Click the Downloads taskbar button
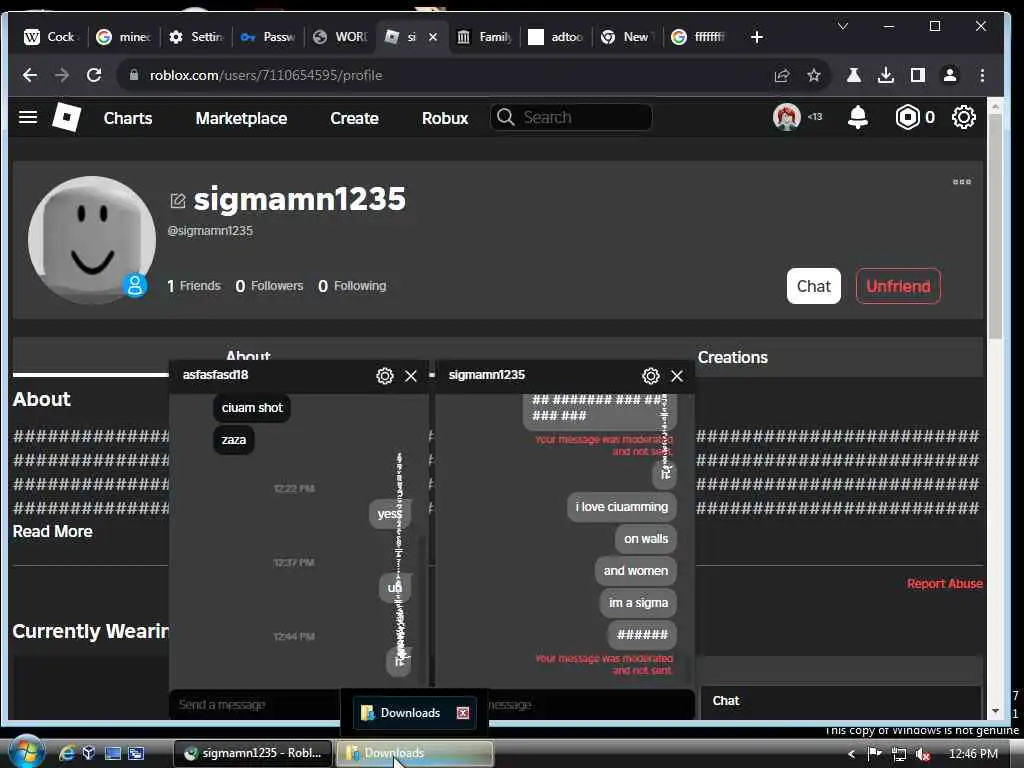Screen dimensions: 1024x768 click(415, 753)
